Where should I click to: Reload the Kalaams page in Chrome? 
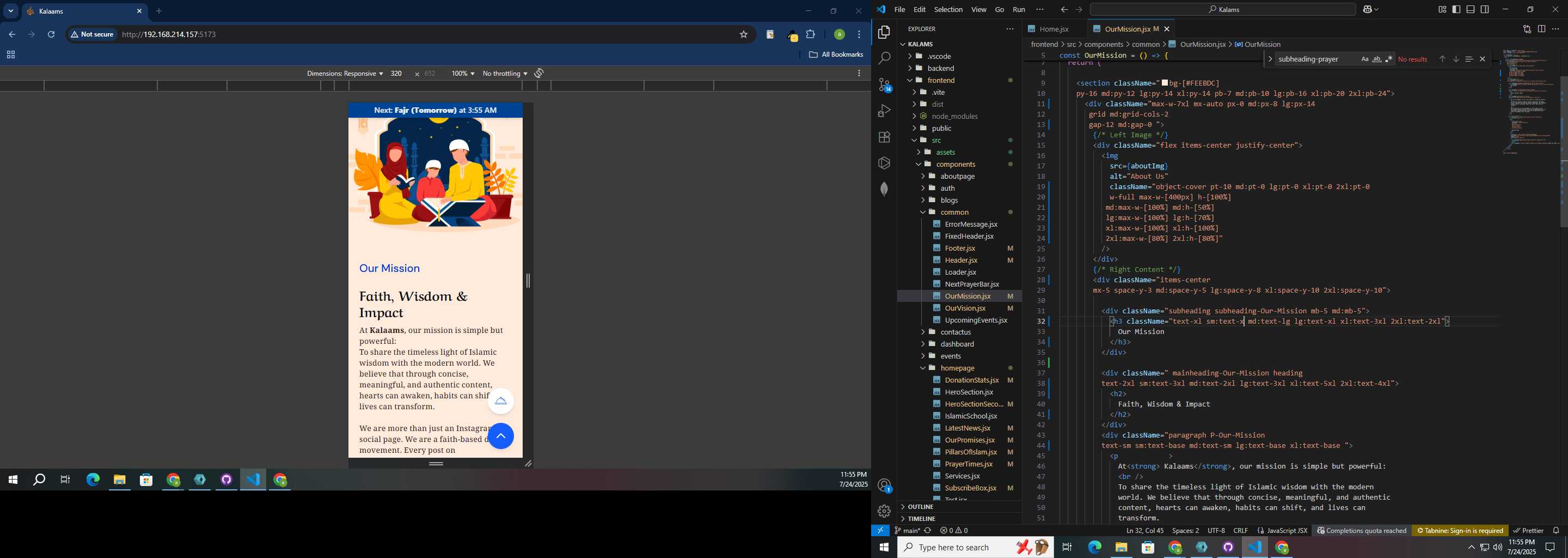coord(51,35)
